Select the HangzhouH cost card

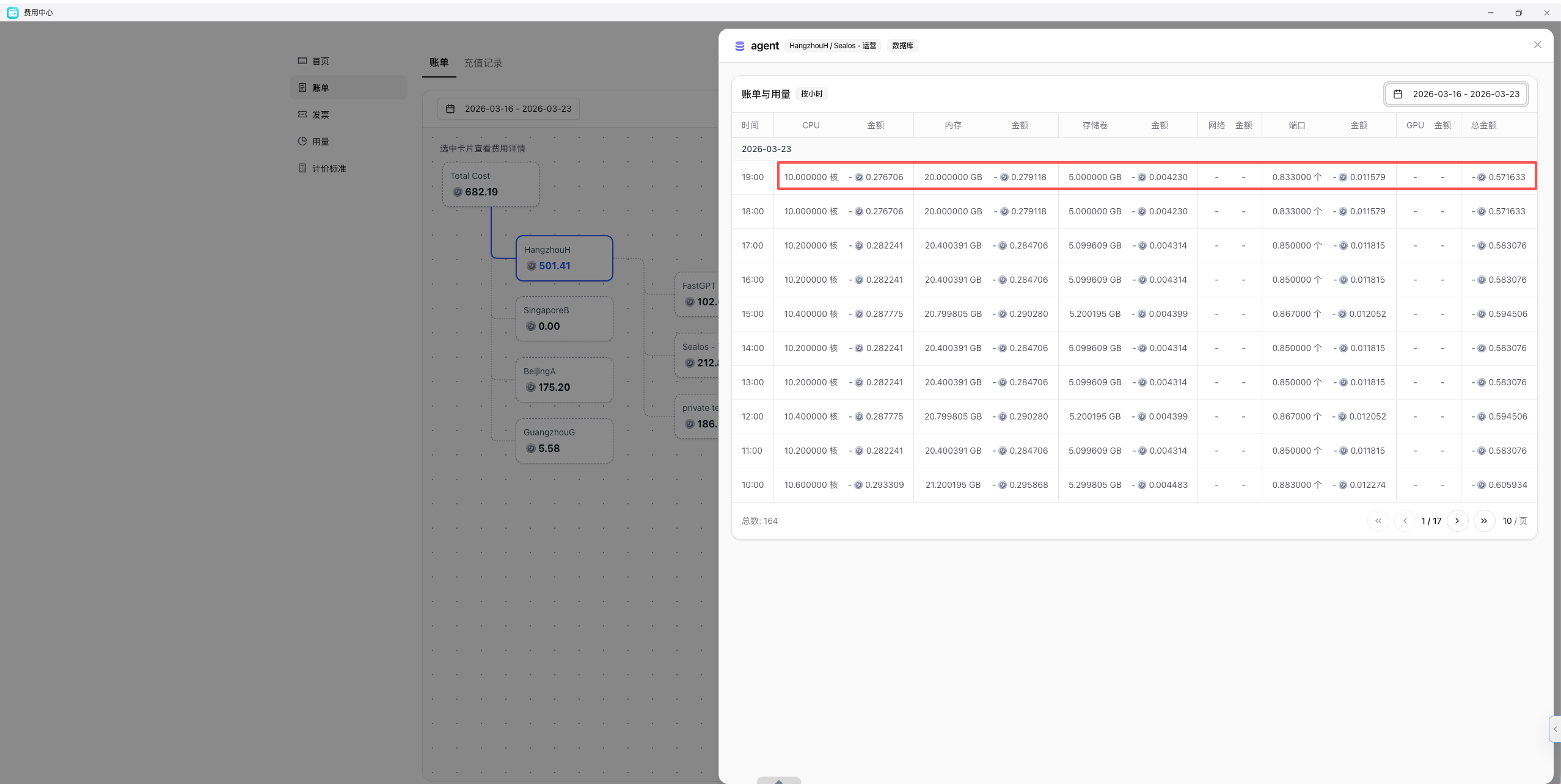564,258
